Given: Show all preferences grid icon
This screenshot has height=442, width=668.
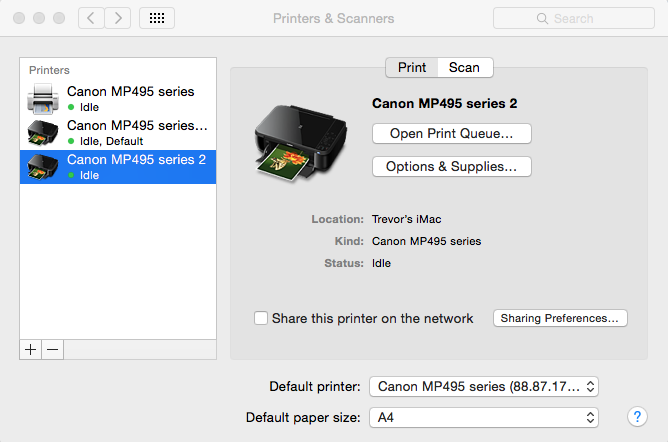Looking at the screenshot, I should [157, 18].
